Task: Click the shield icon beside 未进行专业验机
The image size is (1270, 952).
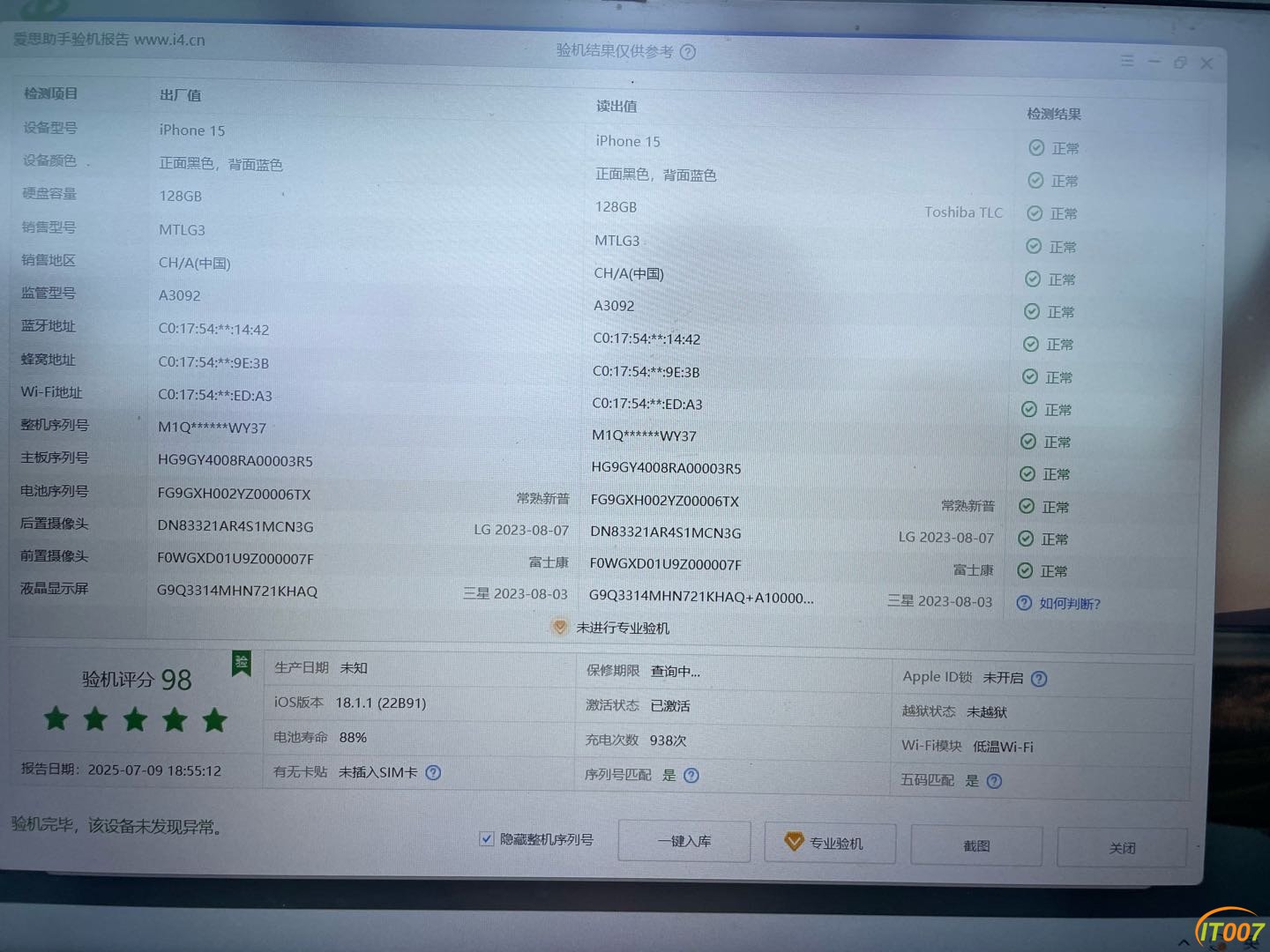Action: (x=559, y=627)
